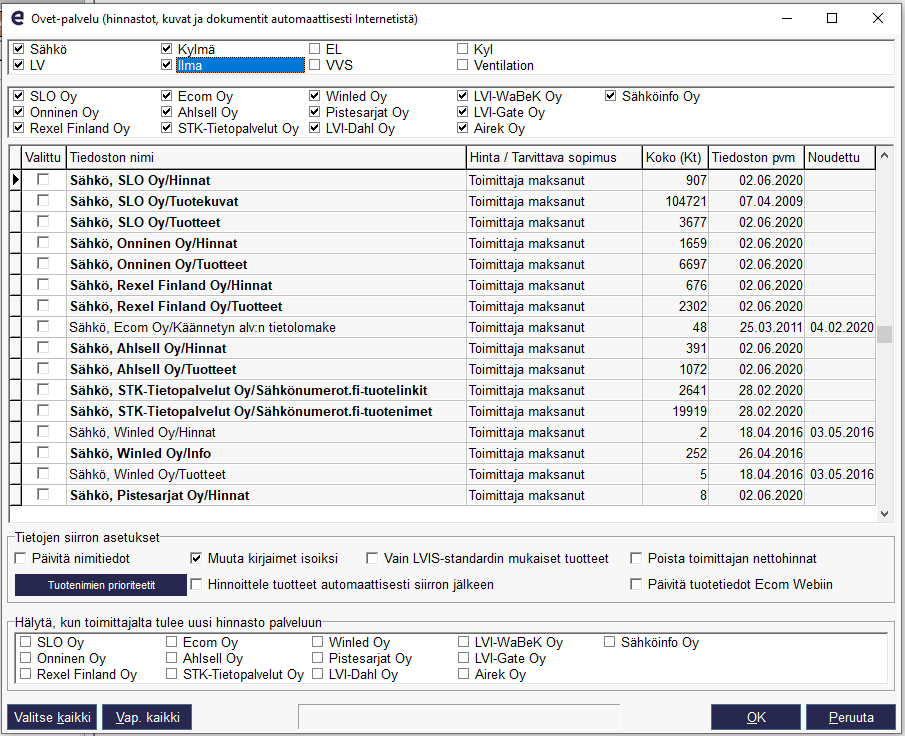Sort by Tiedoston pvm column header
The height and width of the screenshot is (736, 905).
[756, 158]
